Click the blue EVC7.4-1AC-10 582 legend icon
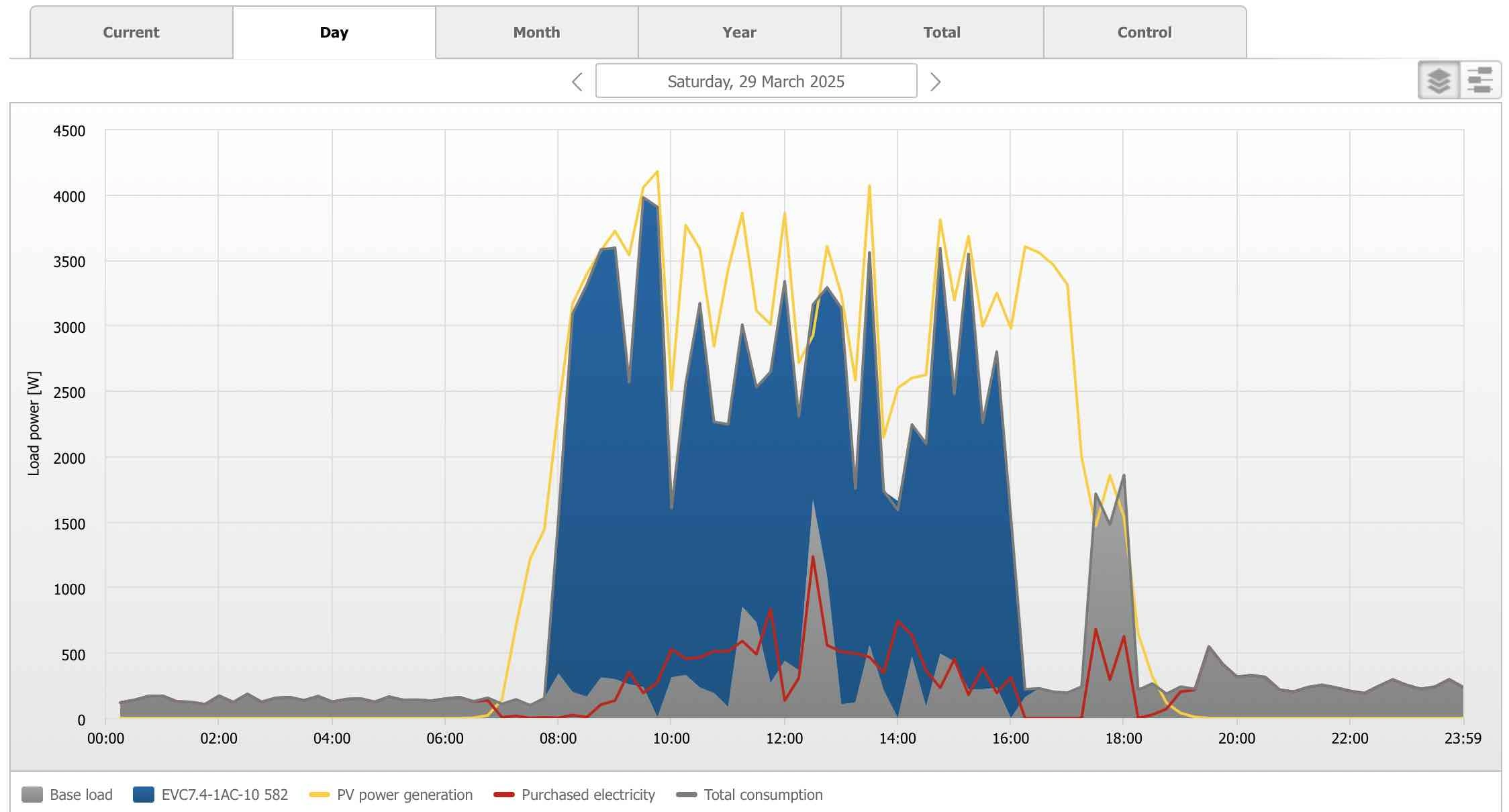This screenshot has height=812, width=1509. 144,794
